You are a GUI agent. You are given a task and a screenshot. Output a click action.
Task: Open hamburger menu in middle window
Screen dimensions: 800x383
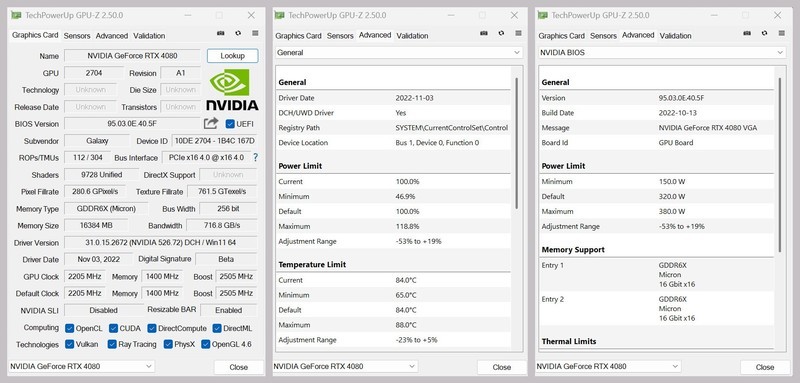coord(518,33)
